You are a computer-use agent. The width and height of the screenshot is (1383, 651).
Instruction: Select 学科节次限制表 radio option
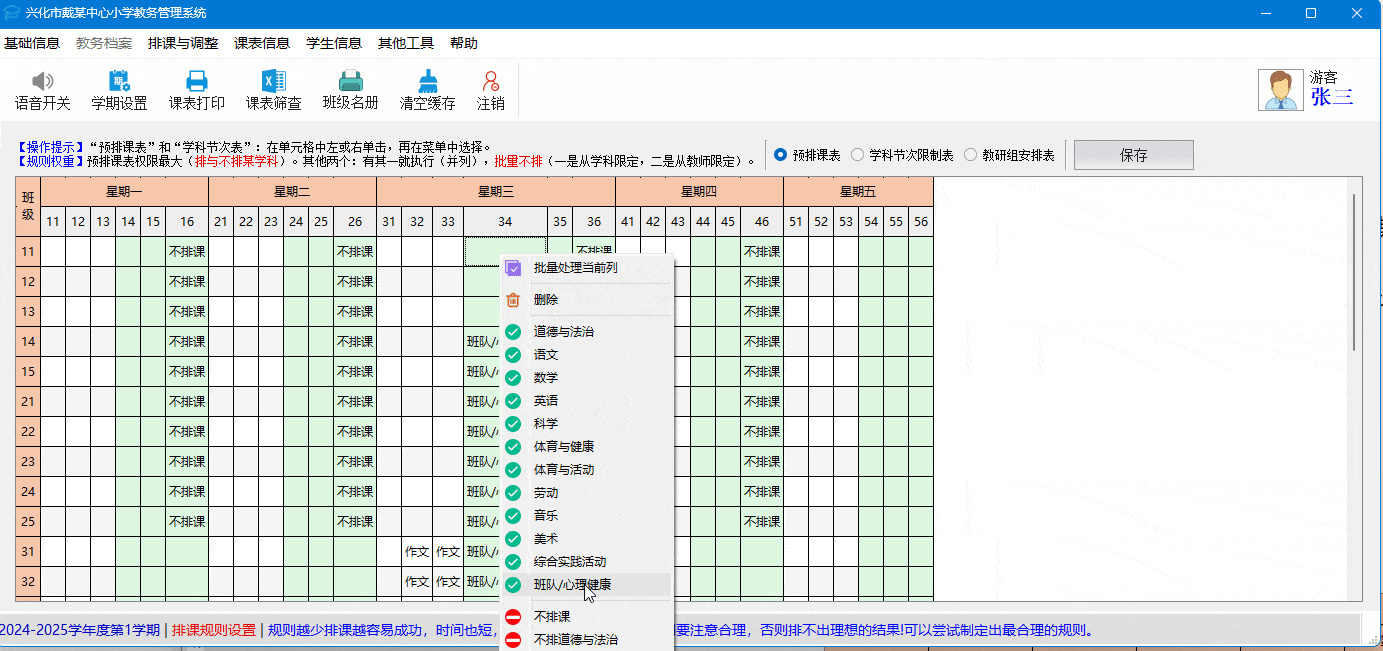[x=858, y=155]
